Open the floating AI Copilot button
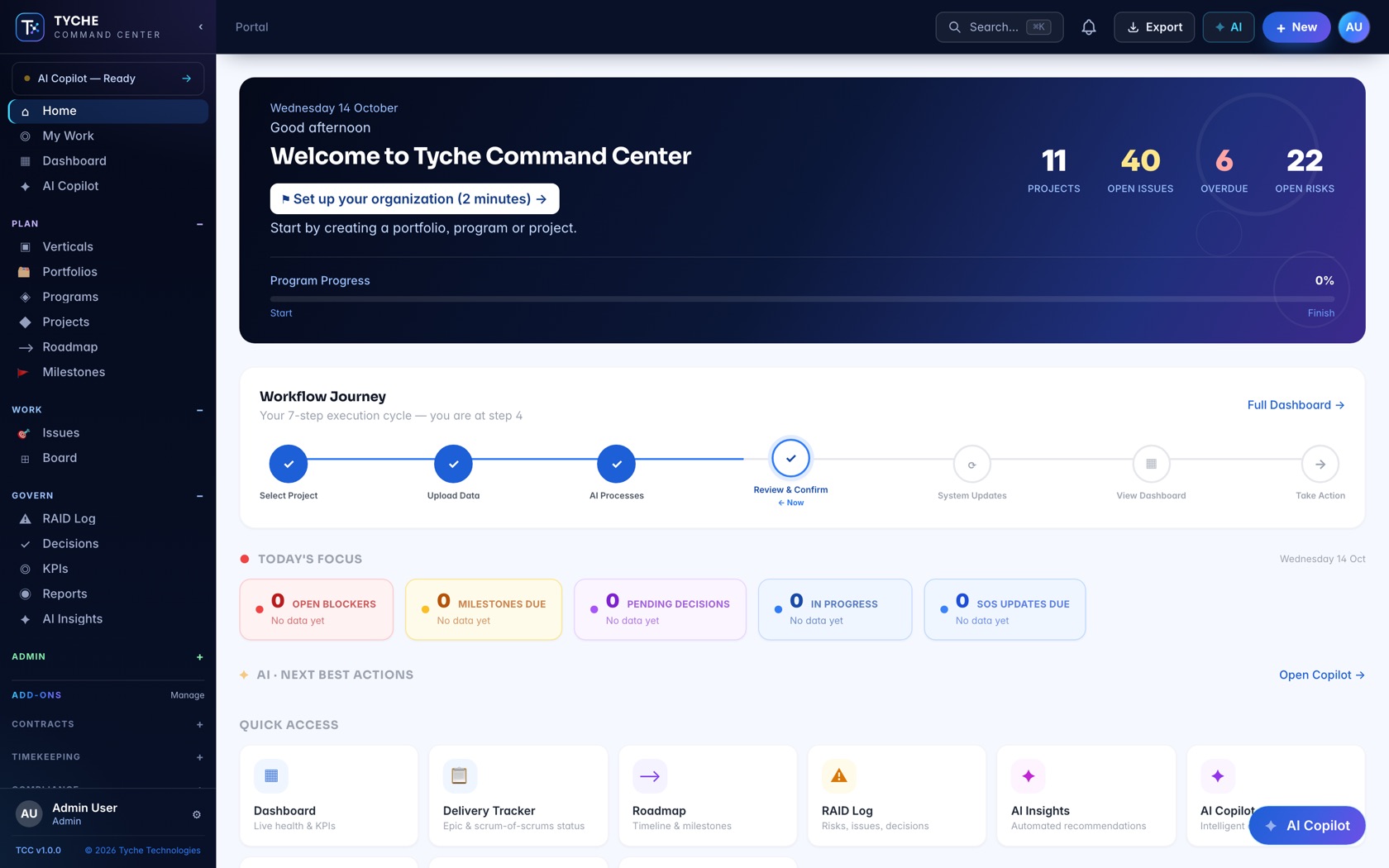The width and height of the screenshot is (1389, 868). [1306, 825]
